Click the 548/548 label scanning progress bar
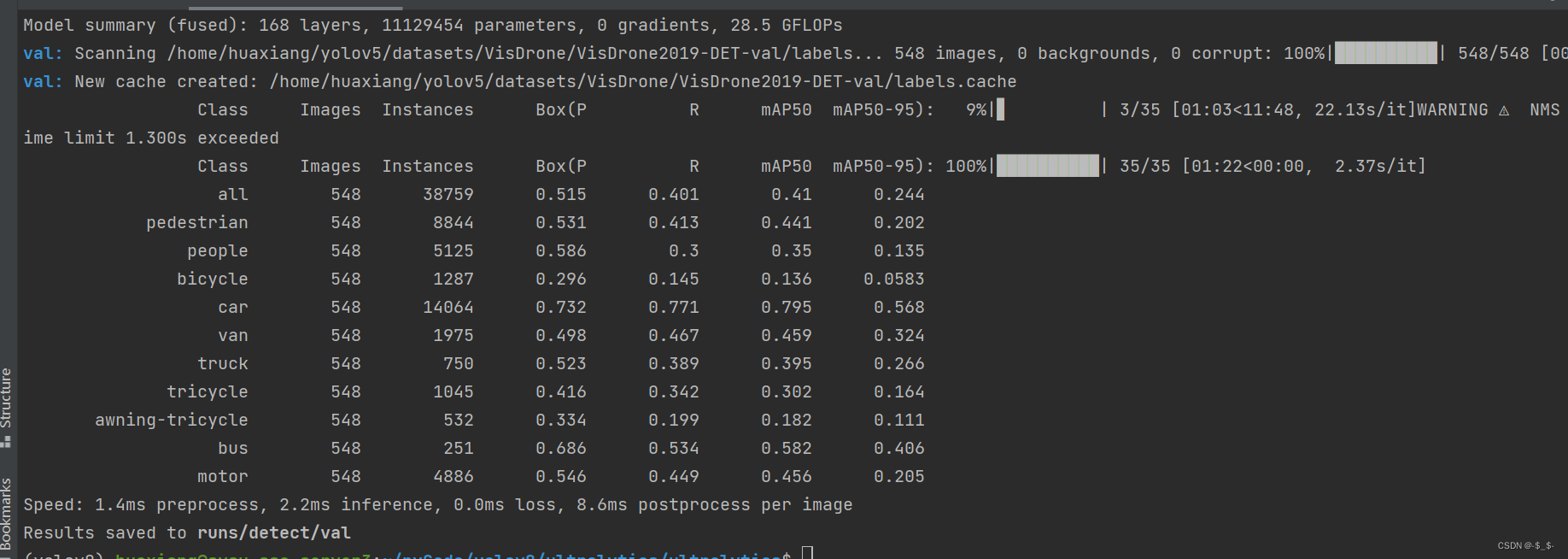This screenshot has width=1568, height=559. coord(1385,53)
